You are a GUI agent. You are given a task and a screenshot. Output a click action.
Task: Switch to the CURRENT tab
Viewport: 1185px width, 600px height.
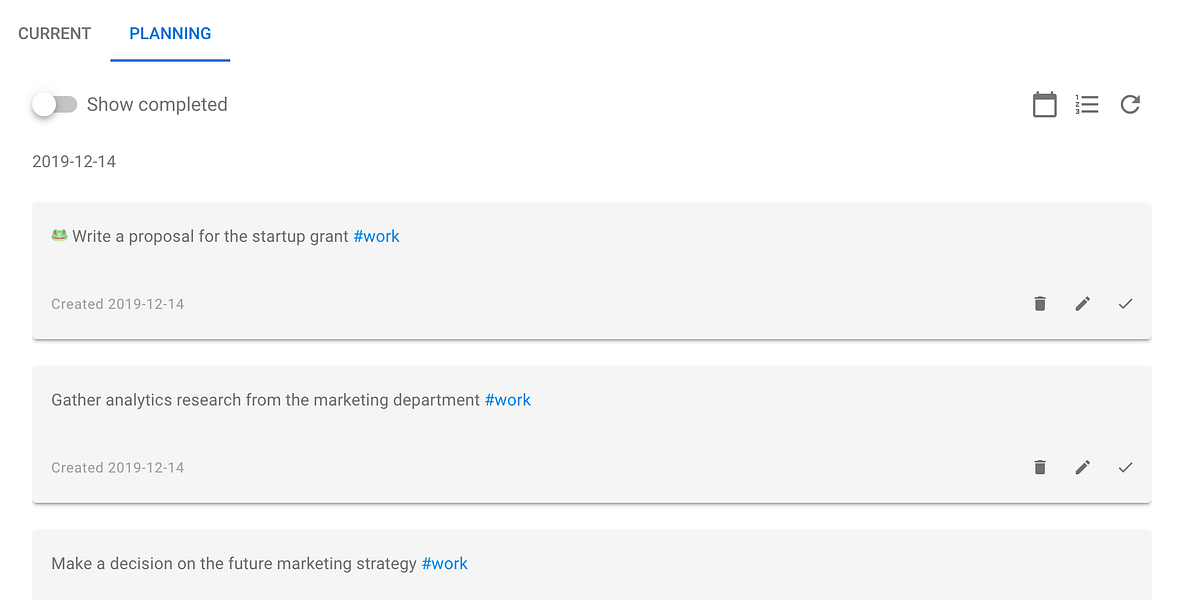point(54,33)
